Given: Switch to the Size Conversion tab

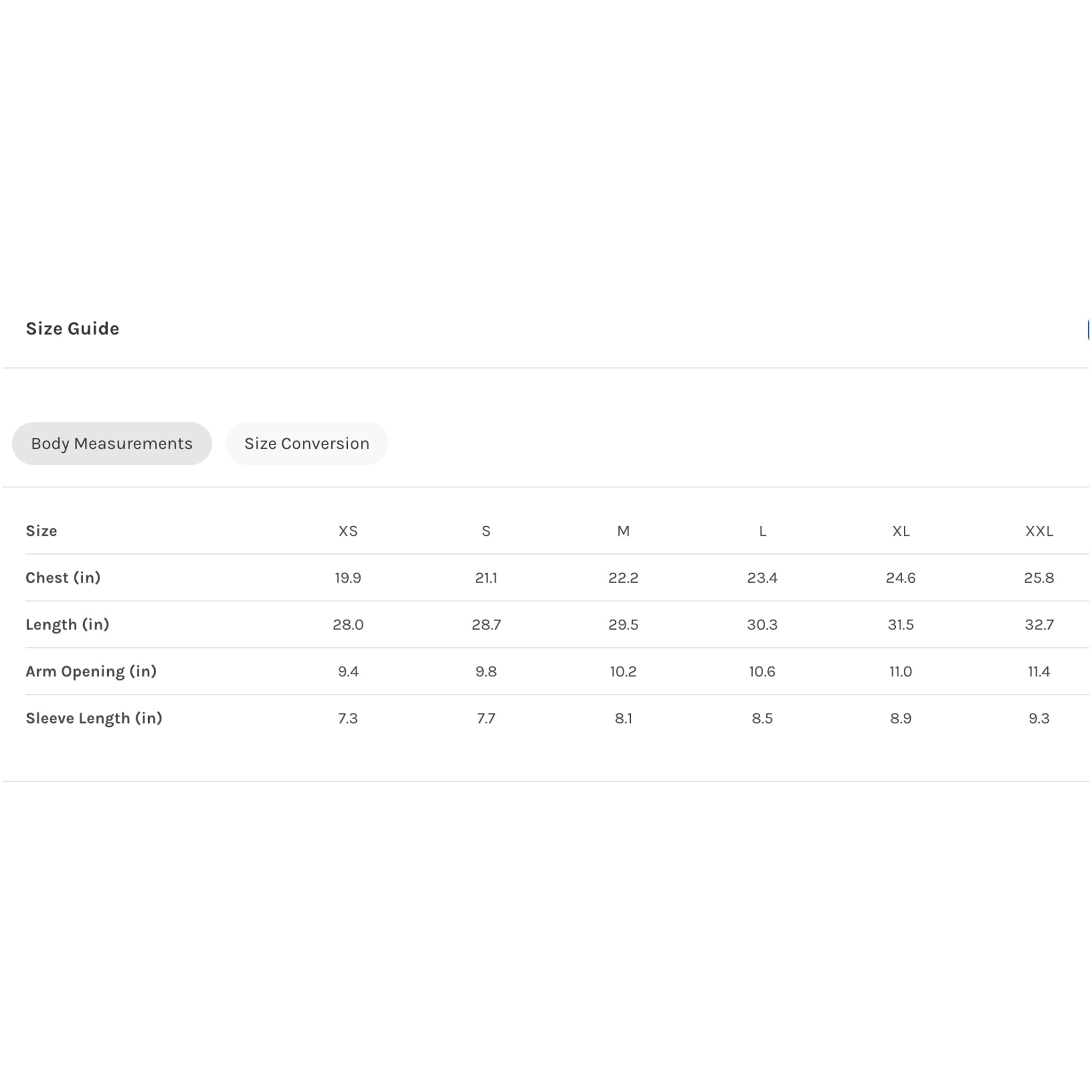Looking at the screenshot, I should coord(307,444).
